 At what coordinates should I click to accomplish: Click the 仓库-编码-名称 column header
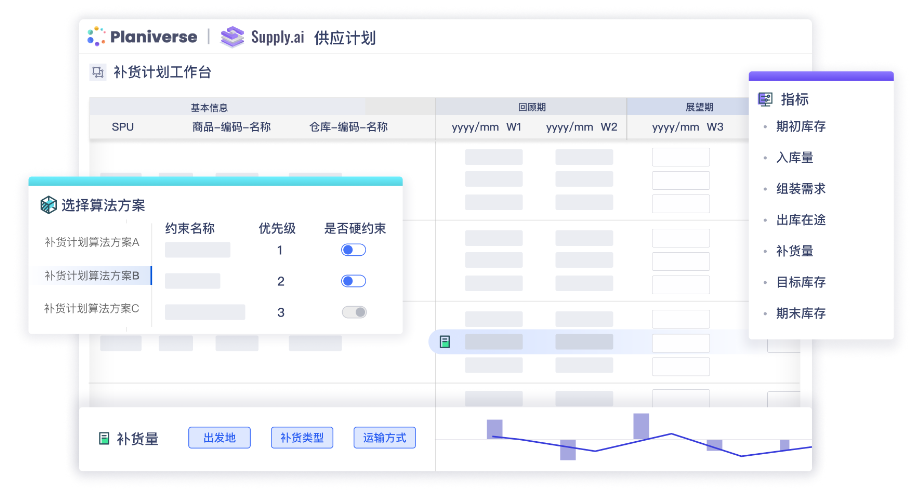(x=348, y=128)
